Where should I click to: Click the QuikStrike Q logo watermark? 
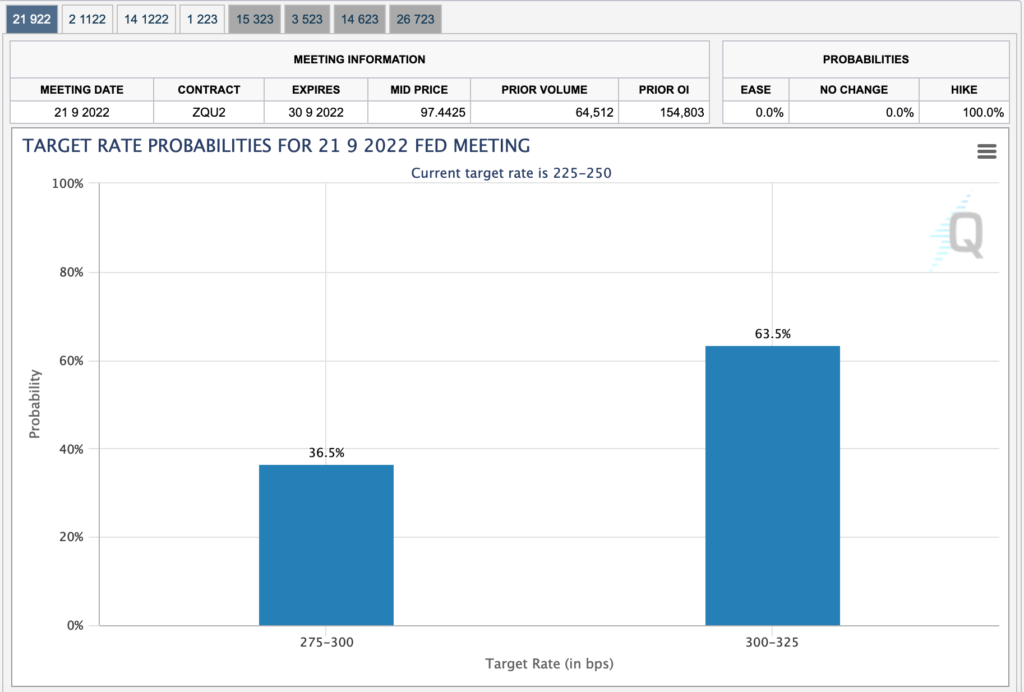[961, 235]
